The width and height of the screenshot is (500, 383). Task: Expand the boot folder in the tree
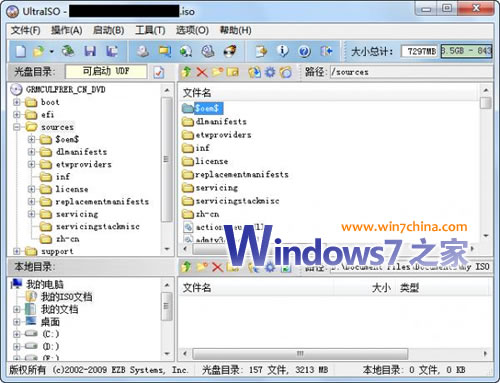(x=17, y=102)
